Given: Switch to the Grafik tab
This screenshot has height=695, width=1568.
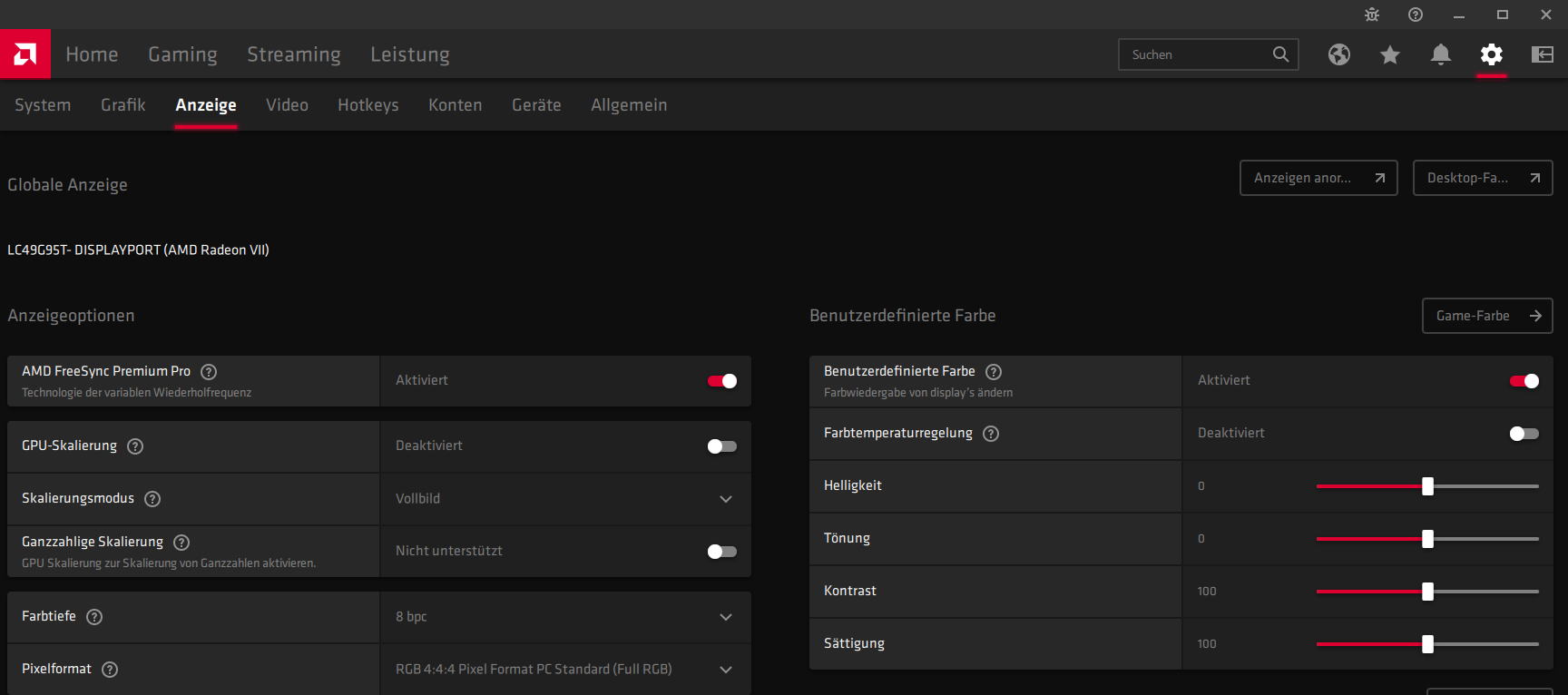Looking at the screenshot, I should (123, 105).
